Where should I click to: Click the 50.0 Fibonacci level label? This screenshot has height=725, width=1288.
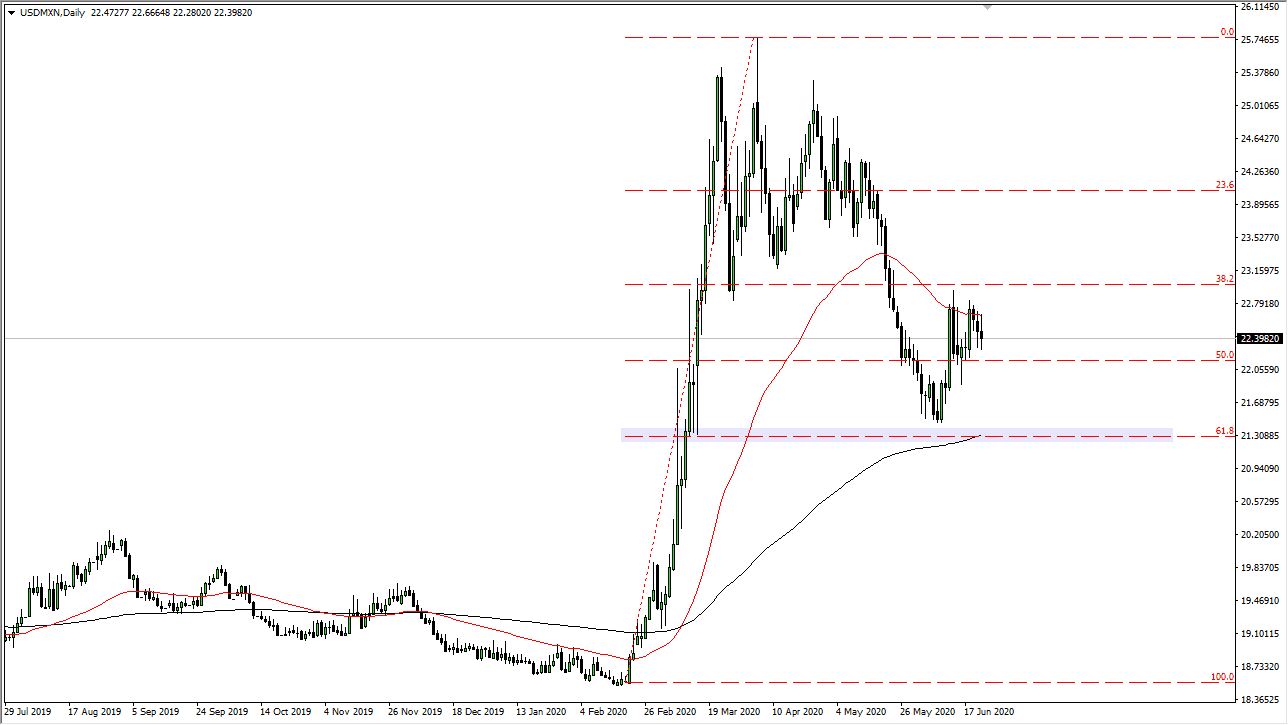[x=1224, y=355]
